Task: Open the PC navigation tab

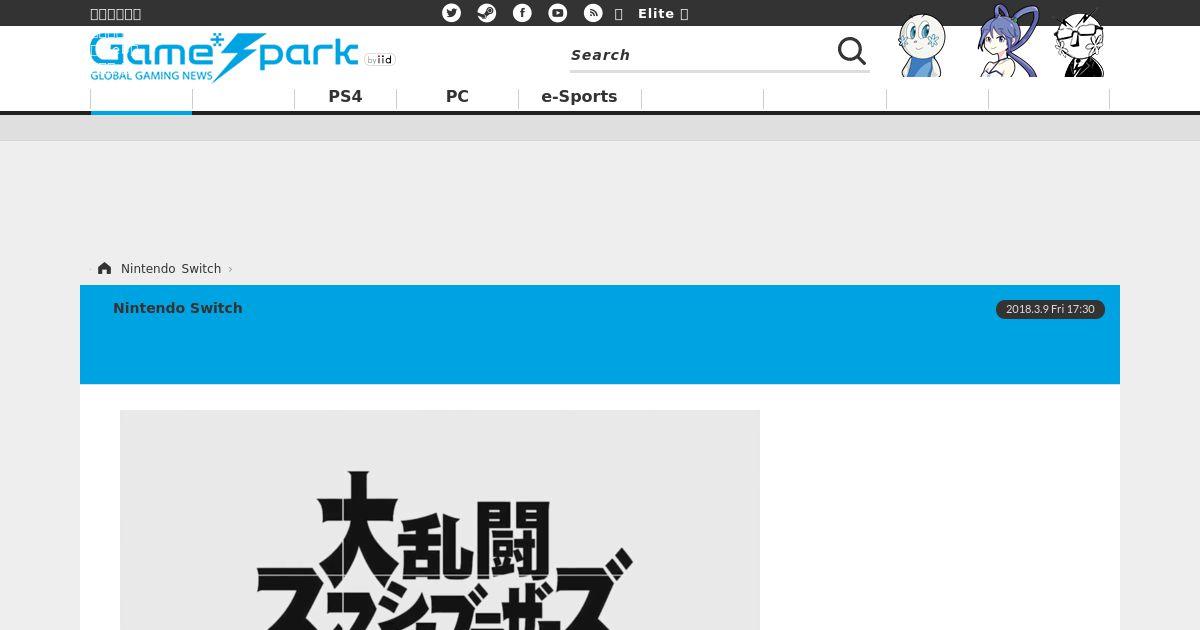Action: pyautogui.click(x=457, y=97)
